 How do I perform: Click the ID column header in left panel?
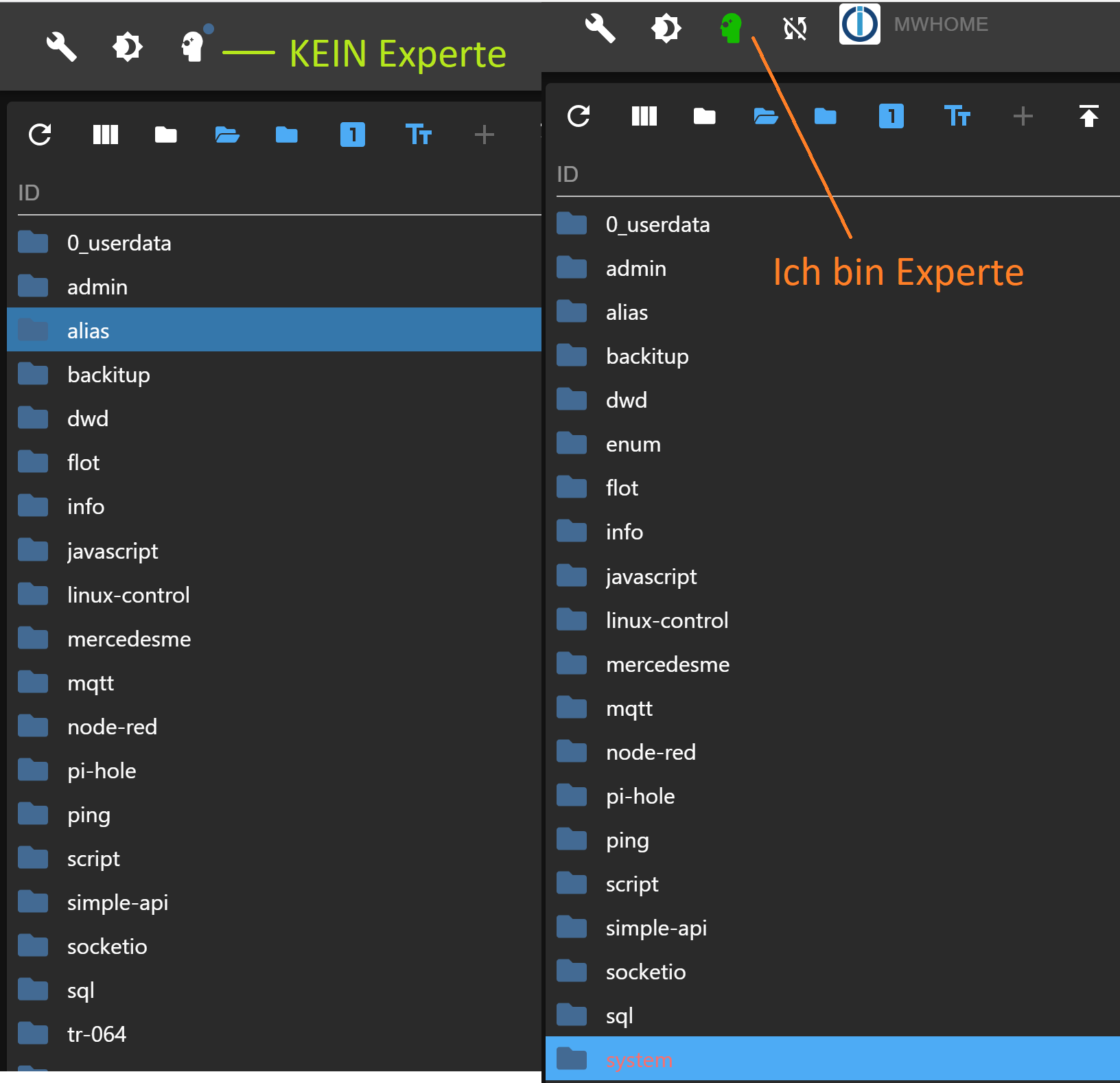click(29, 193)
